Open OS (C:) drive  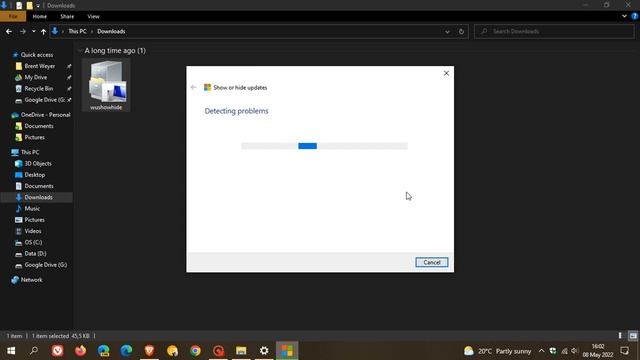(x=33, y=242)
